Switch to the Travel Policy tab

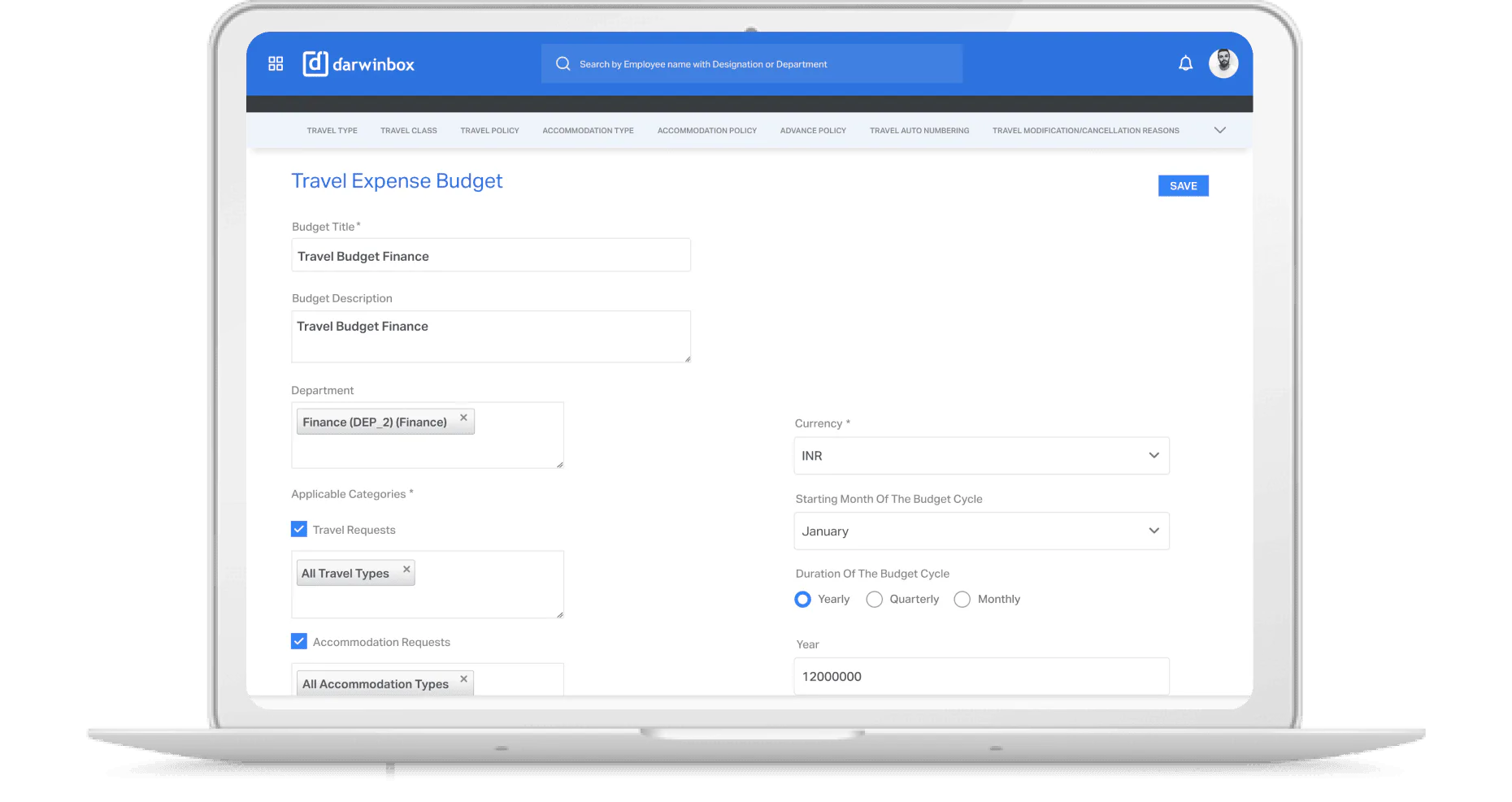coord(489,130)
